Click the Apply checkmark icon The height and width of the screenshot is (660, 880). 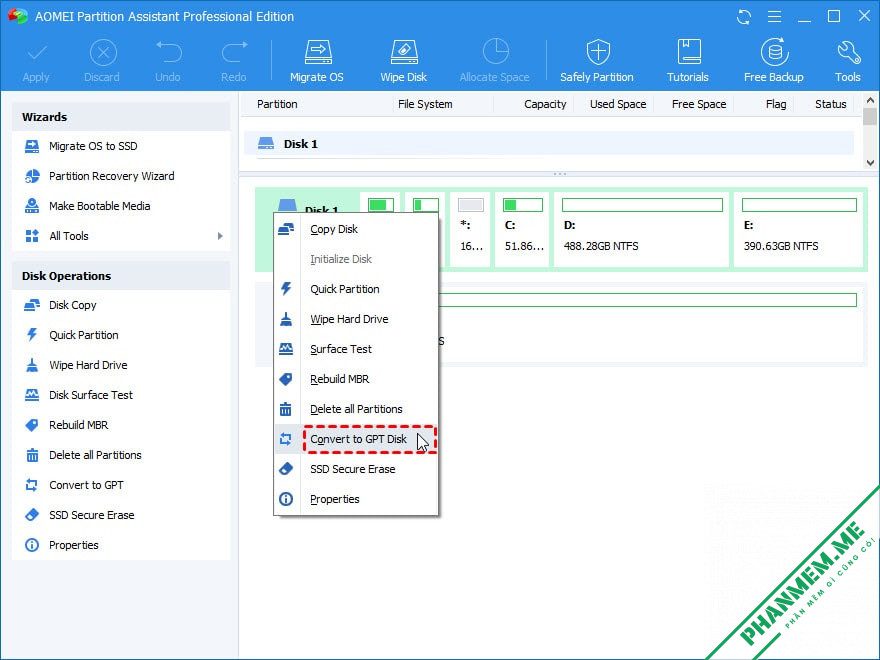coord(36,53)
